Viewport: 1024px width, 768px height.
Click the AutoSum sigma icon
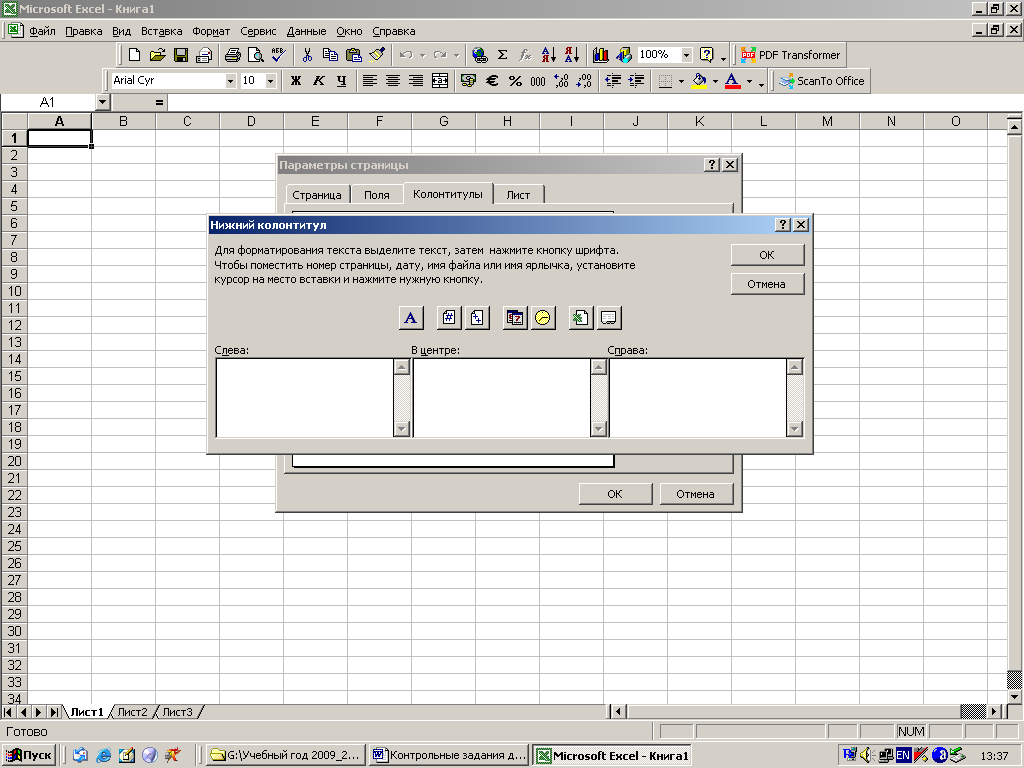(x=502, y=55)
